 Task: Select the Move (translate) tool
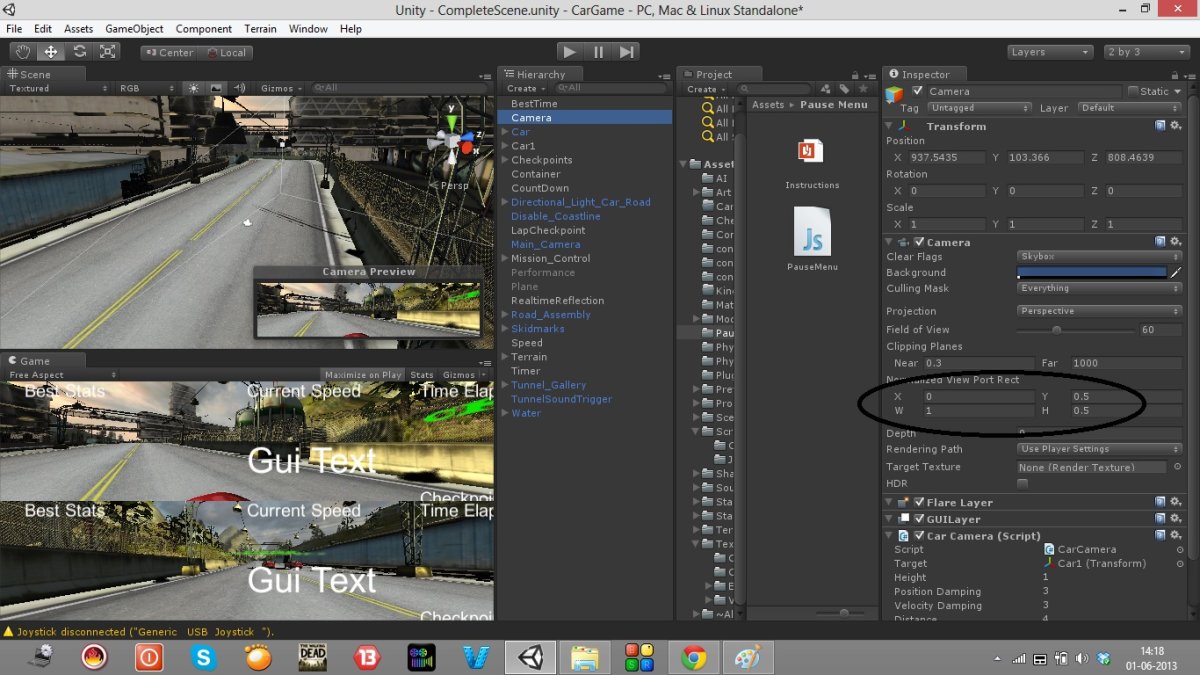click(51, 52)
